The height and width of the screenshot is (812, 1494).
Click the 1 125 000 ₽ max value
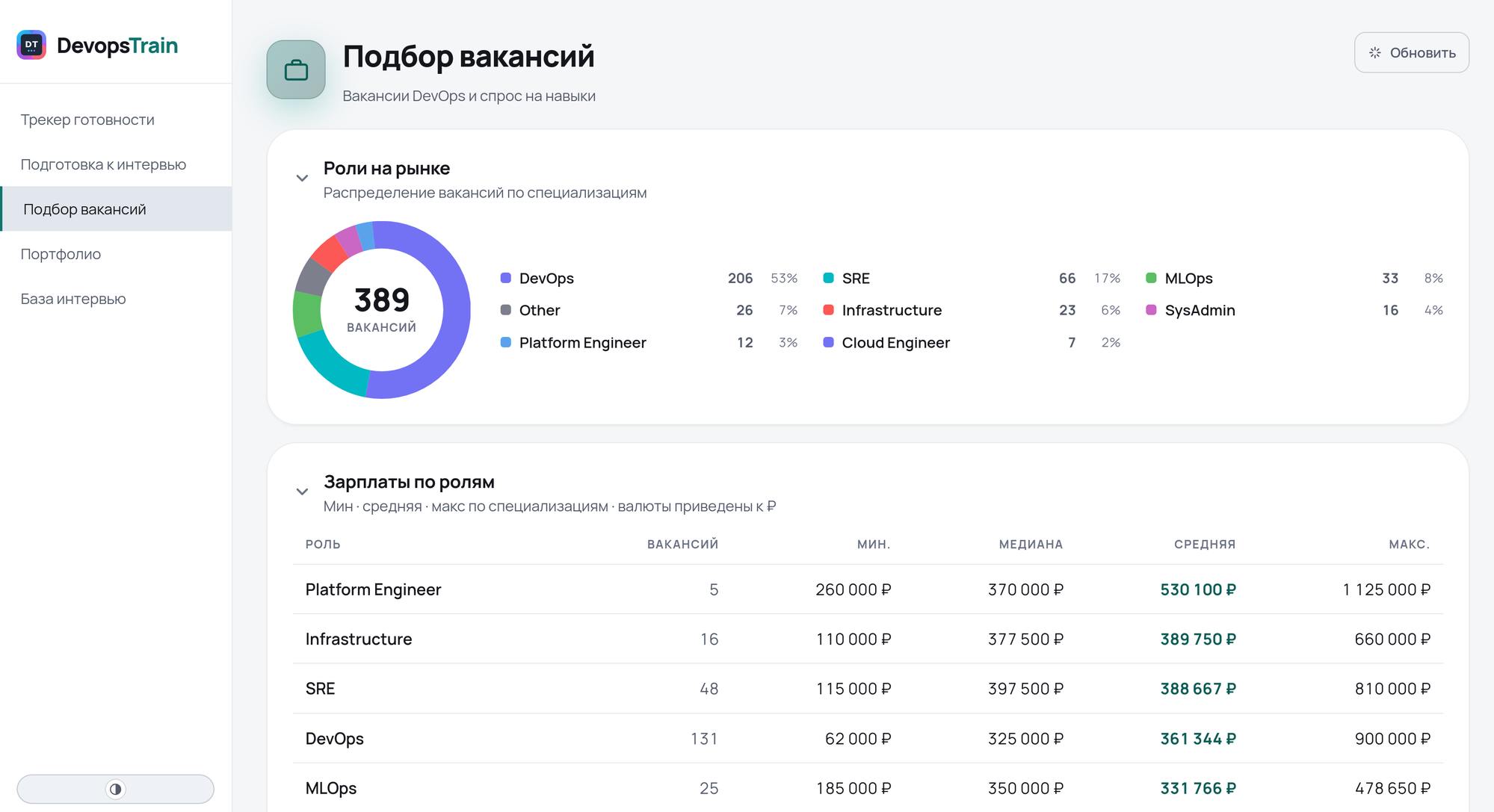pyautogui.click(x=1386, y=589)
